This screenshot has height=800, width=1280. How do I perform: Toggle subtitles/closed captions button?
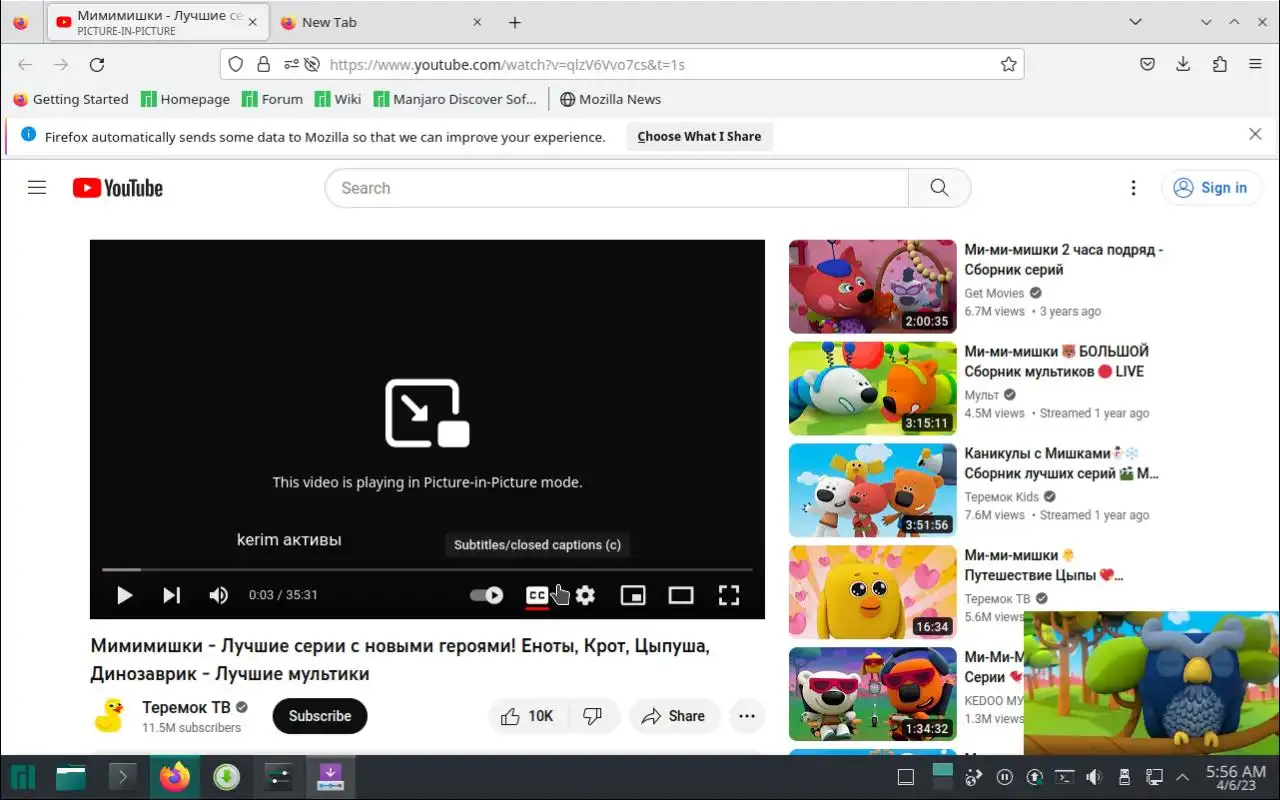pos(537,595)
